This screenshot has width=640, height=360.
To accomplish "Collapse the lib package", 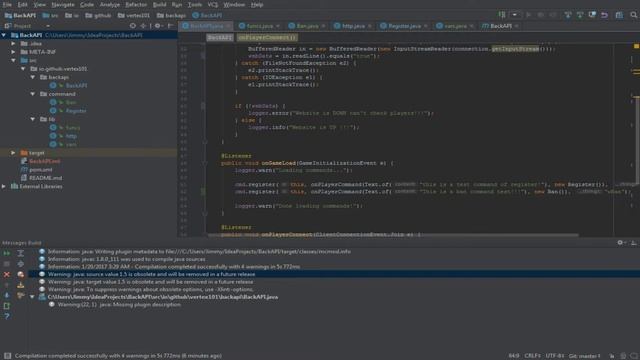I will [33, 119].
